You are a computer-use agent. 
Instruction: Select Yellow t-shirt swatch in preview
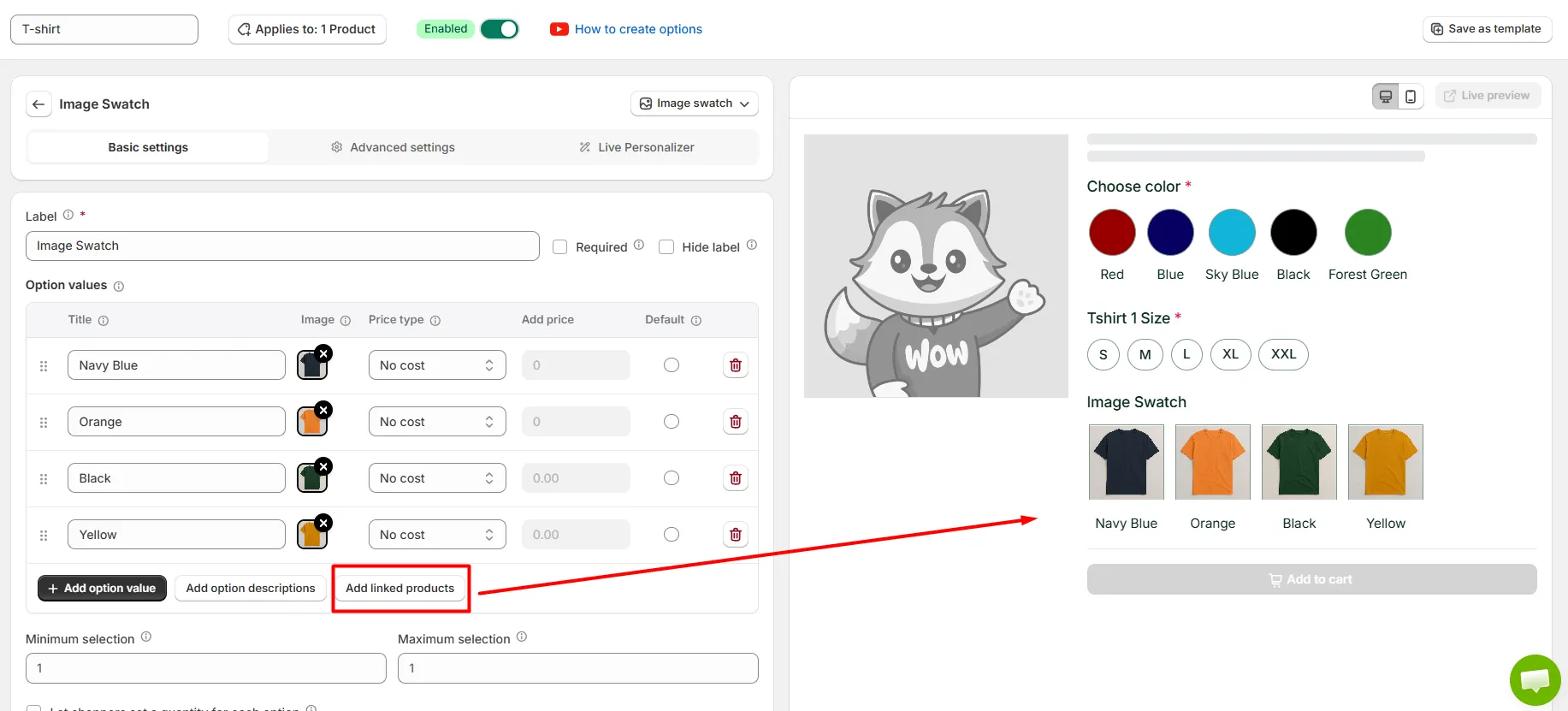1386,462
